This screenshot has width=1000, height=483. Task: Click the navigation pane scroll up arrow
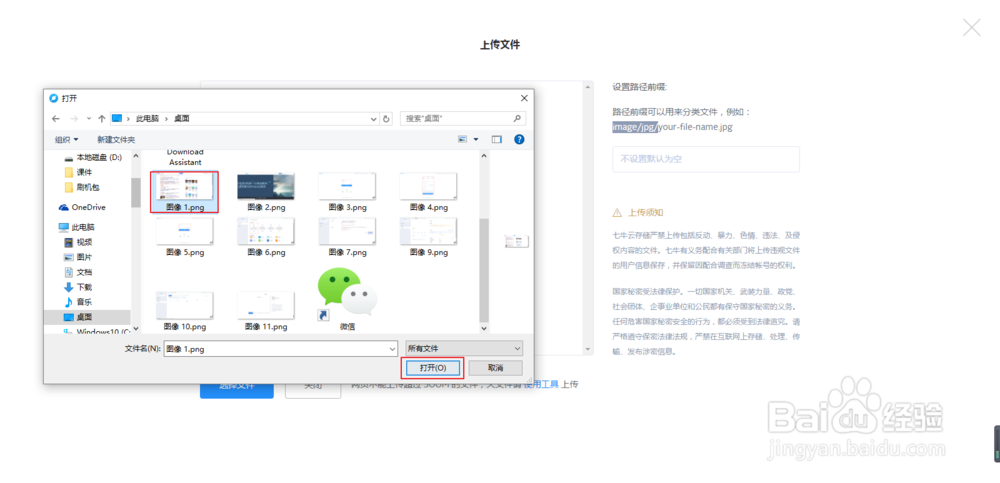click(x=136, y=156)
